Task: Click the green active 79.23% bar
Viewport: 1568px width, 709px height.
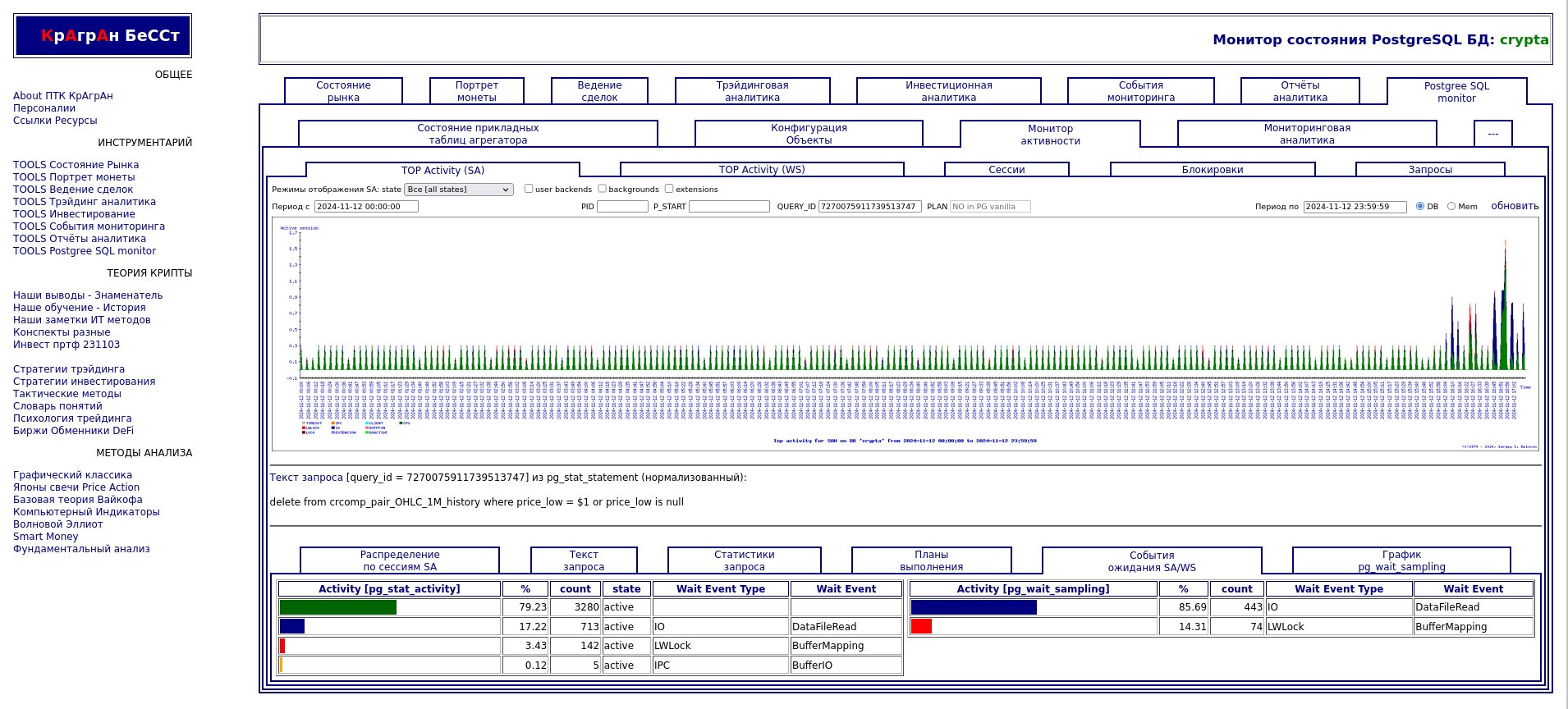Action: (337, 607)
